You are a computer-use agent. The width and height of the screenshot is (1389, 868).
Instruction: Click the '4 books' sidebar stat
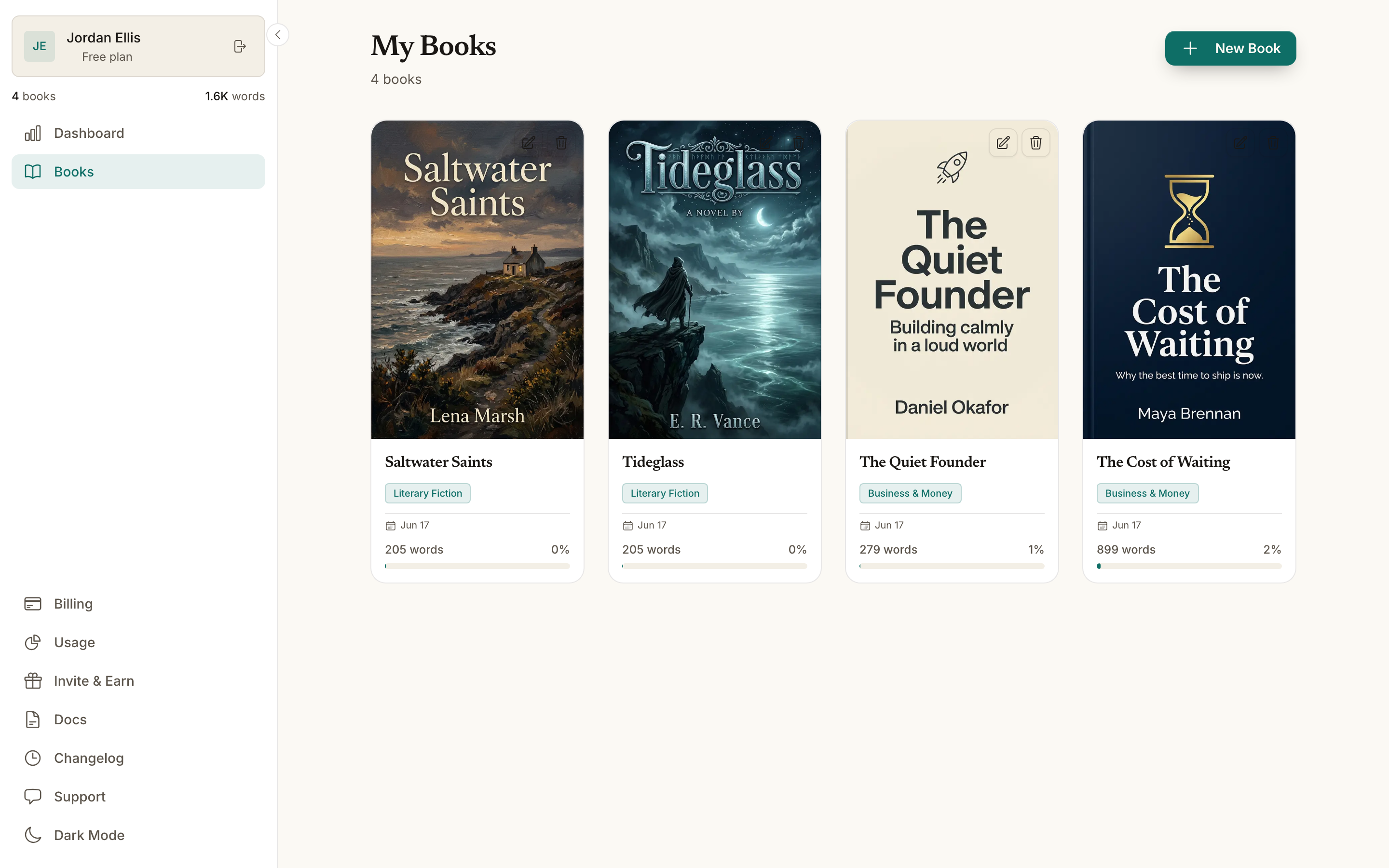coord(34,96)
